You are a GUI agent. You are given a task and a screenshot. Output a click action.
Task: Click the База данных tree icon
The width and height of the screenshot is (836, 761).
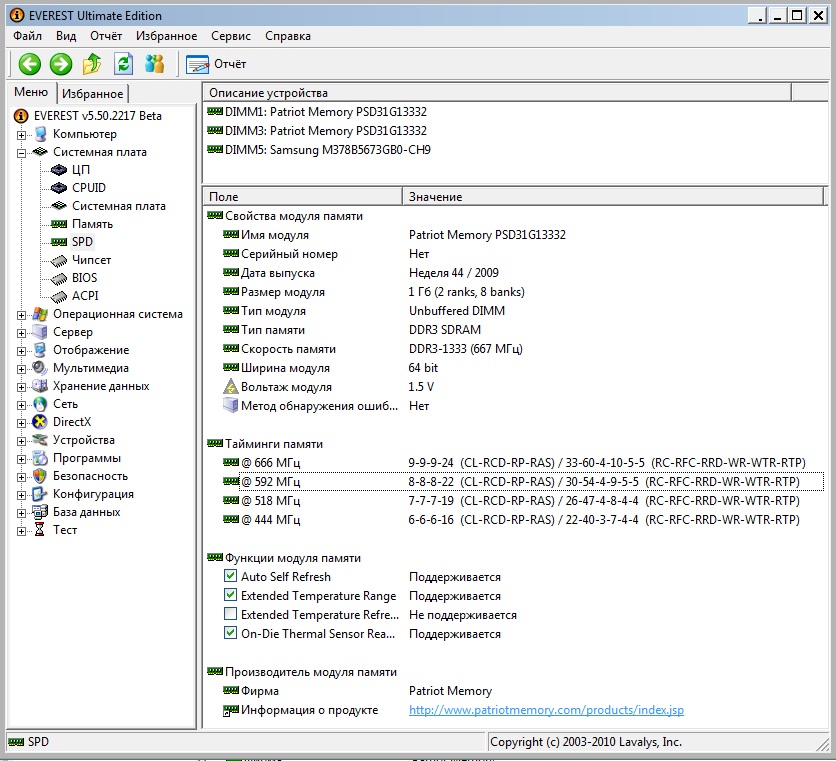pyautogui.click(x=39, y=512)
